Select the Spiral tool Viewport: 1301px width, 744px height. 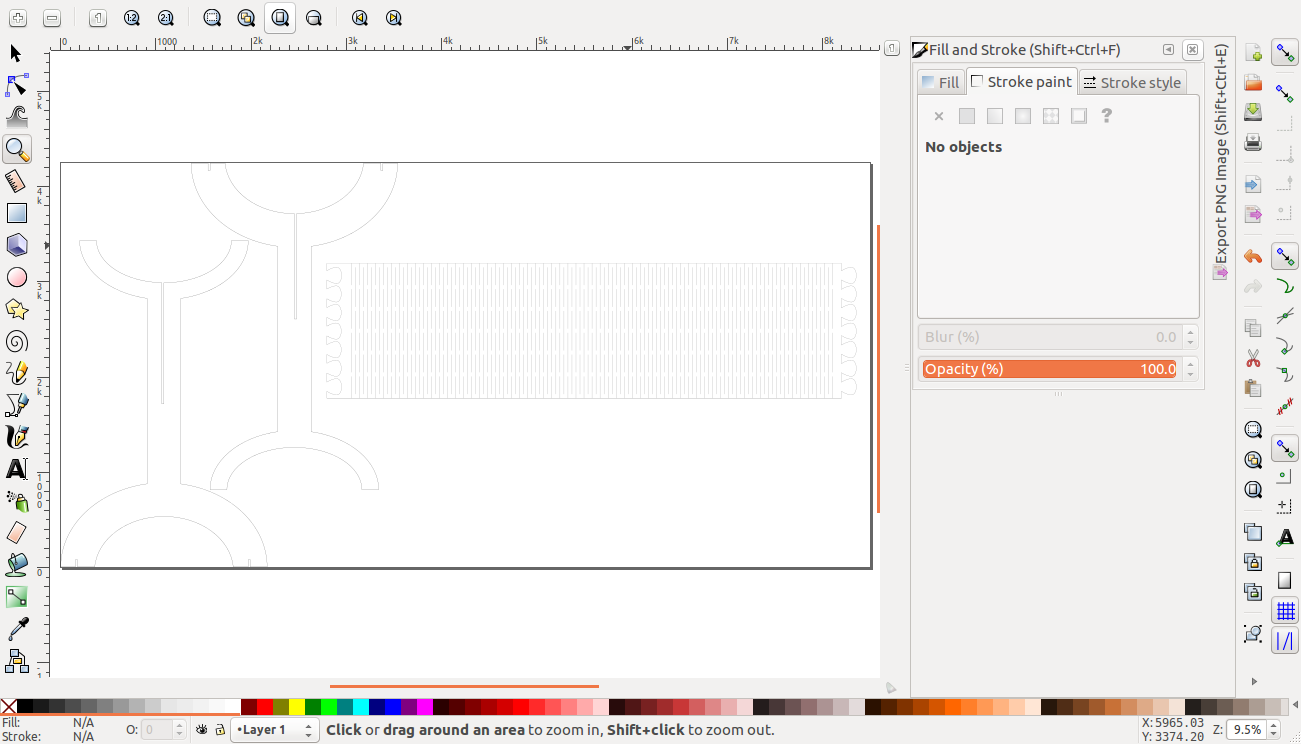pos(16,341)
